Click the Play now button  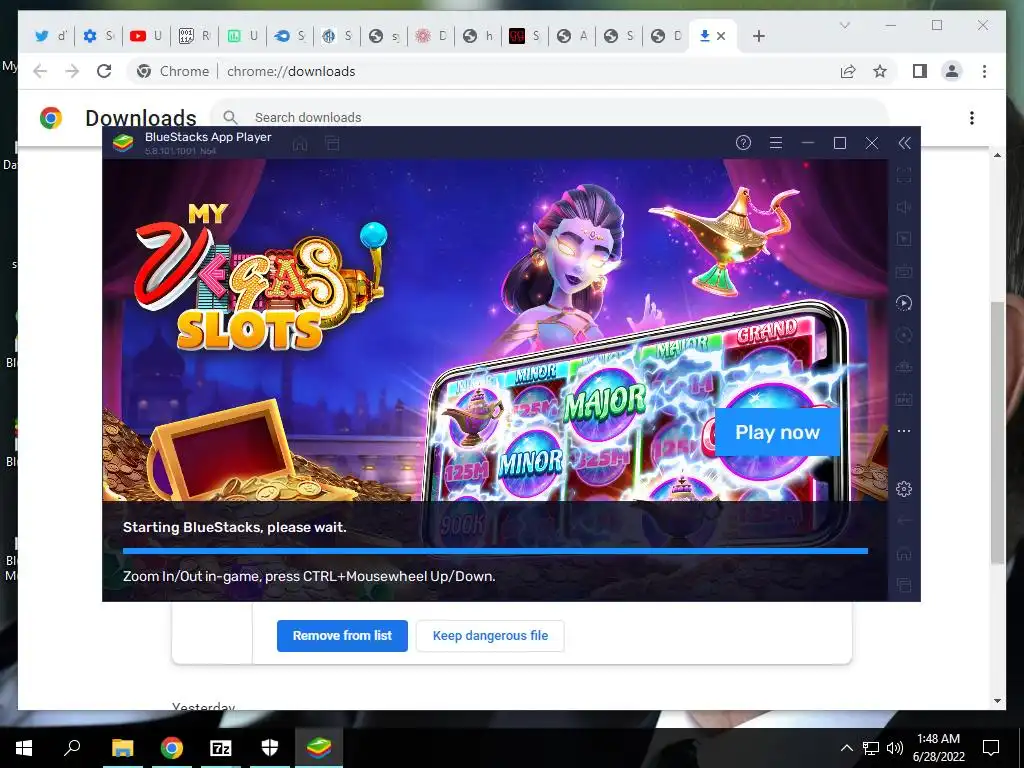coord(777,432)
